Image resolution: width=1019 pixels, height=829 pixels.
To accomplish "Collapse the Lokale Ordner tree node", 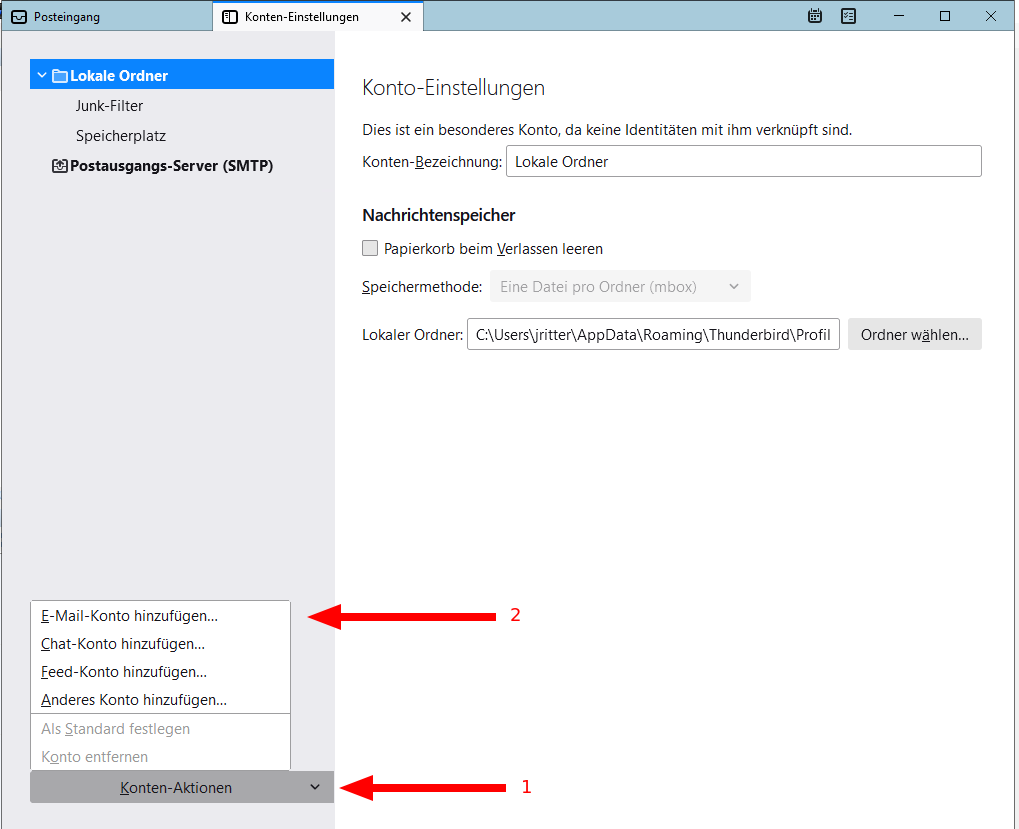I will pyautogui.click(x=41, y=76).
